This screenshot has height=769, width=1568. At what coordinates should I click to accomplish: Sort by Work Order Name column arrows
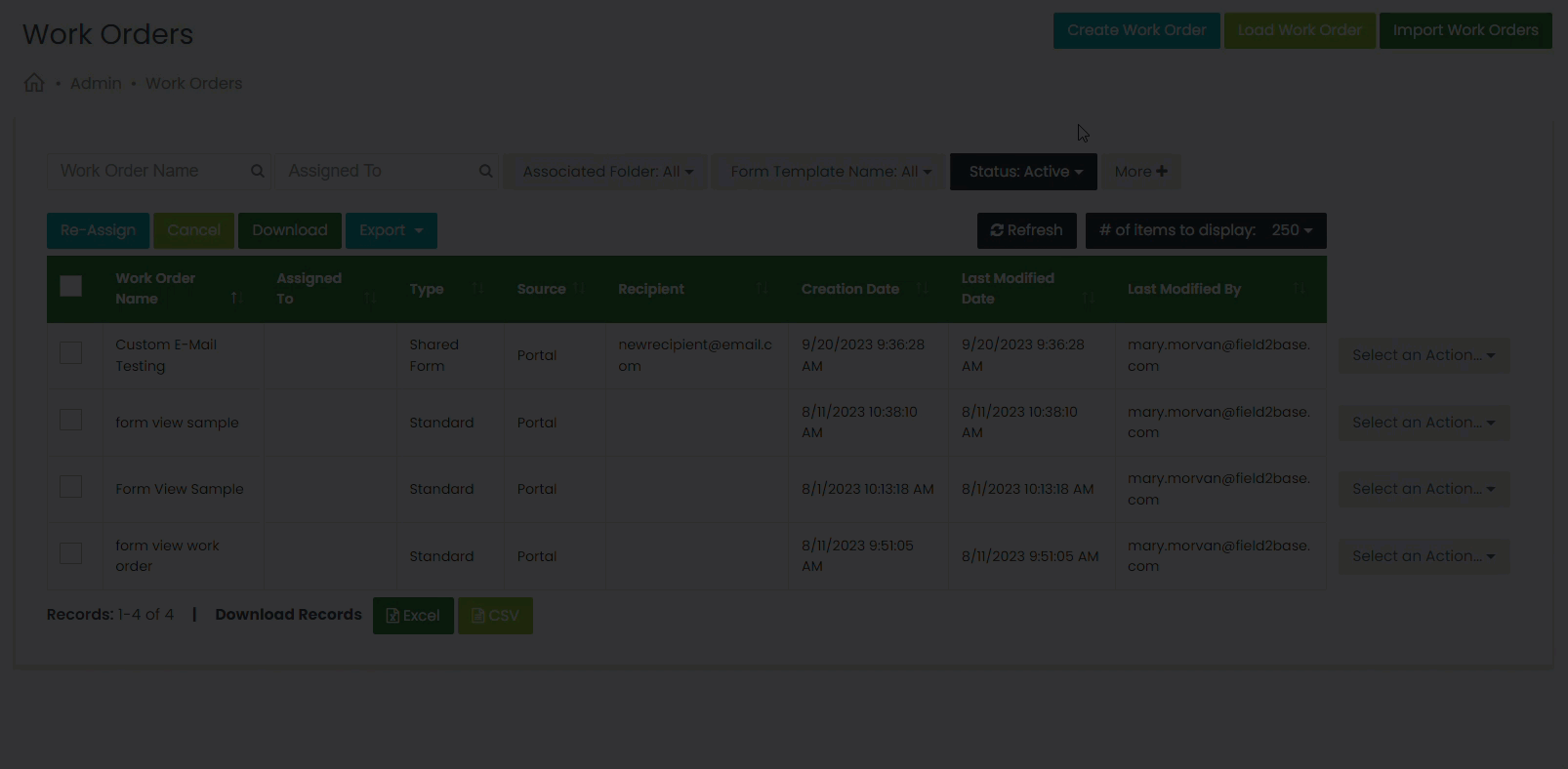tap(236, 298)
